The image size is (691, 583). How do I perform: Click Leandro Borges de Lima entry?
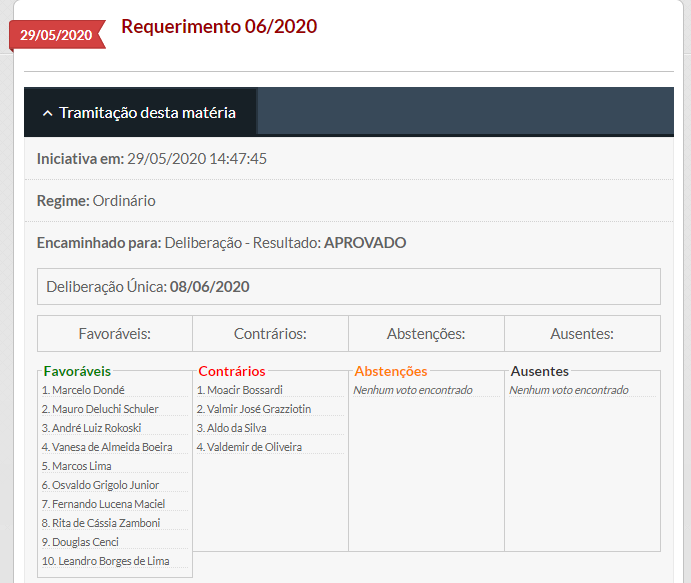(x=110, y=561)
